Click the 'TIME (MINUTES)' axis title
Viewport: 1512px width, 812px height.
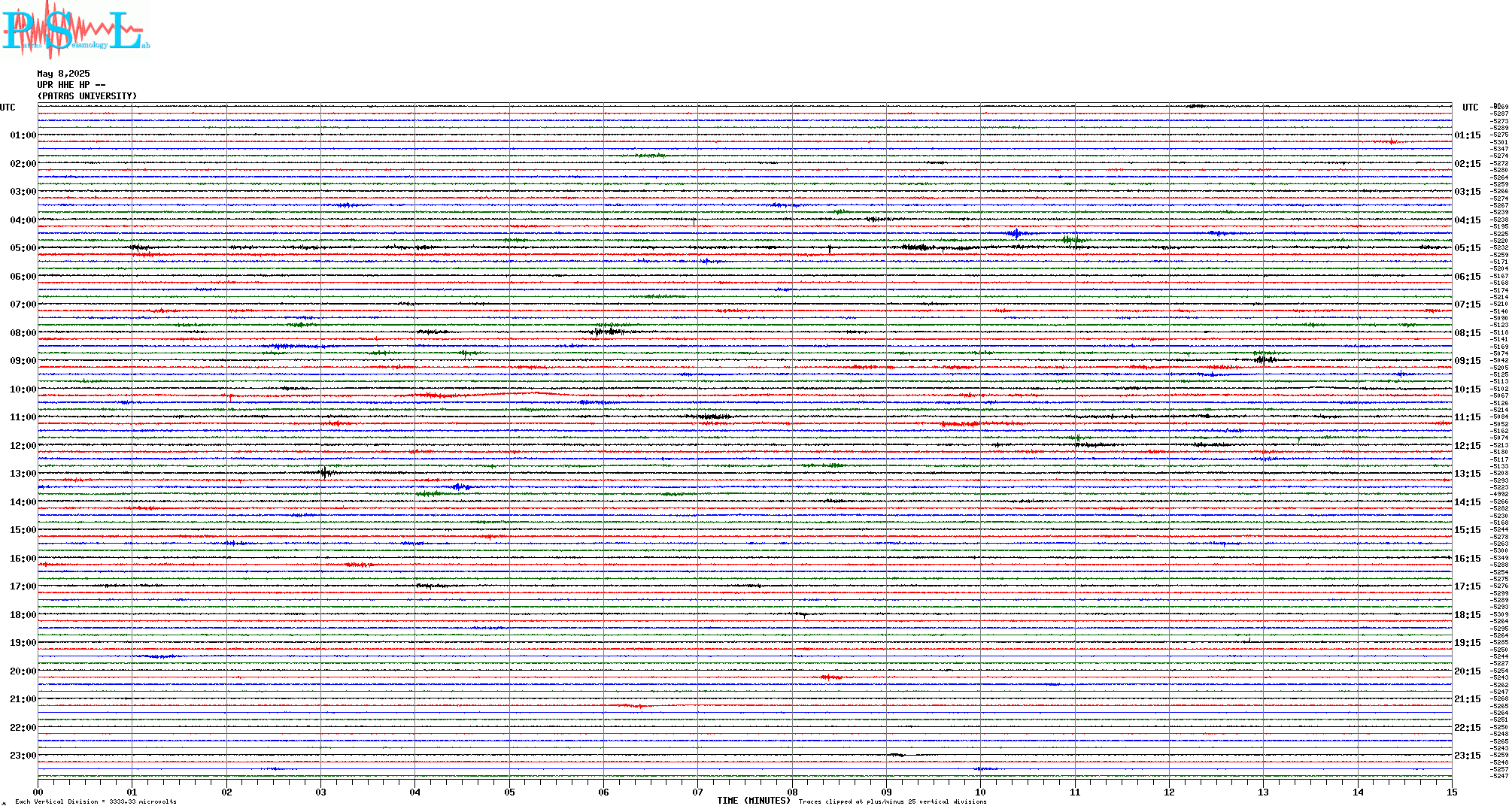(754, 801)
